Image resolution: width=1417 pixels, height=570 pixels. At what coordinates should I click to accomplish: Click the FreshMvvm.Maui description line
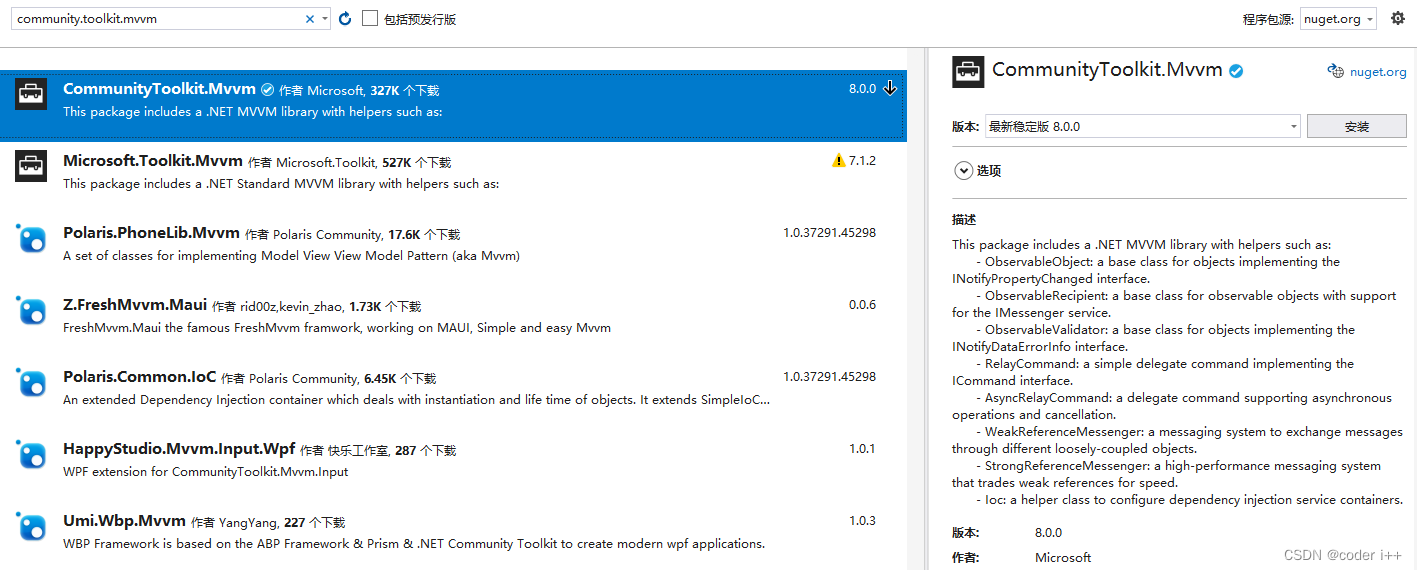click(x=337, y=328)
